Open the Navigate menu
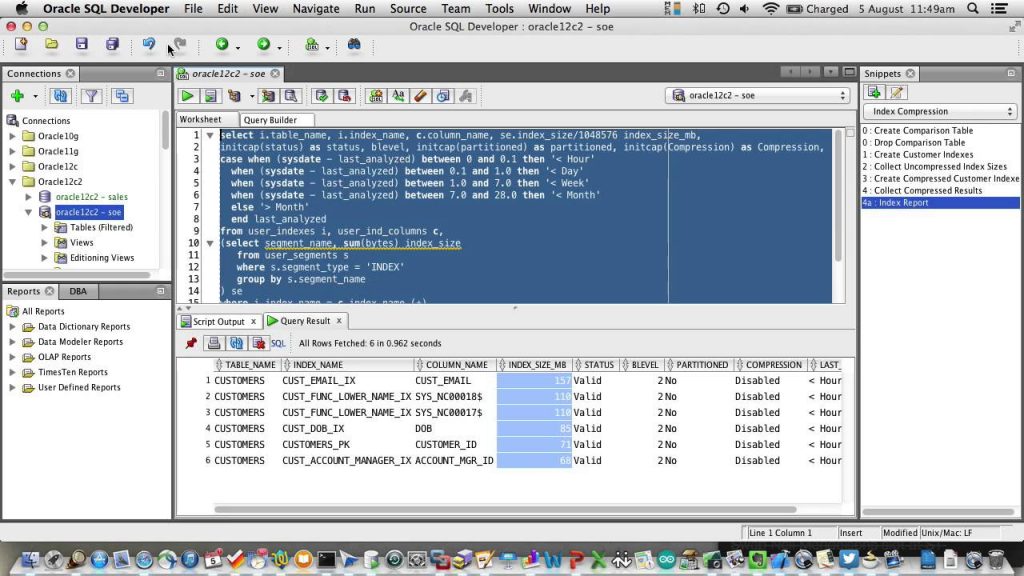Screen dimensions: 1024x576 [315, 8]
